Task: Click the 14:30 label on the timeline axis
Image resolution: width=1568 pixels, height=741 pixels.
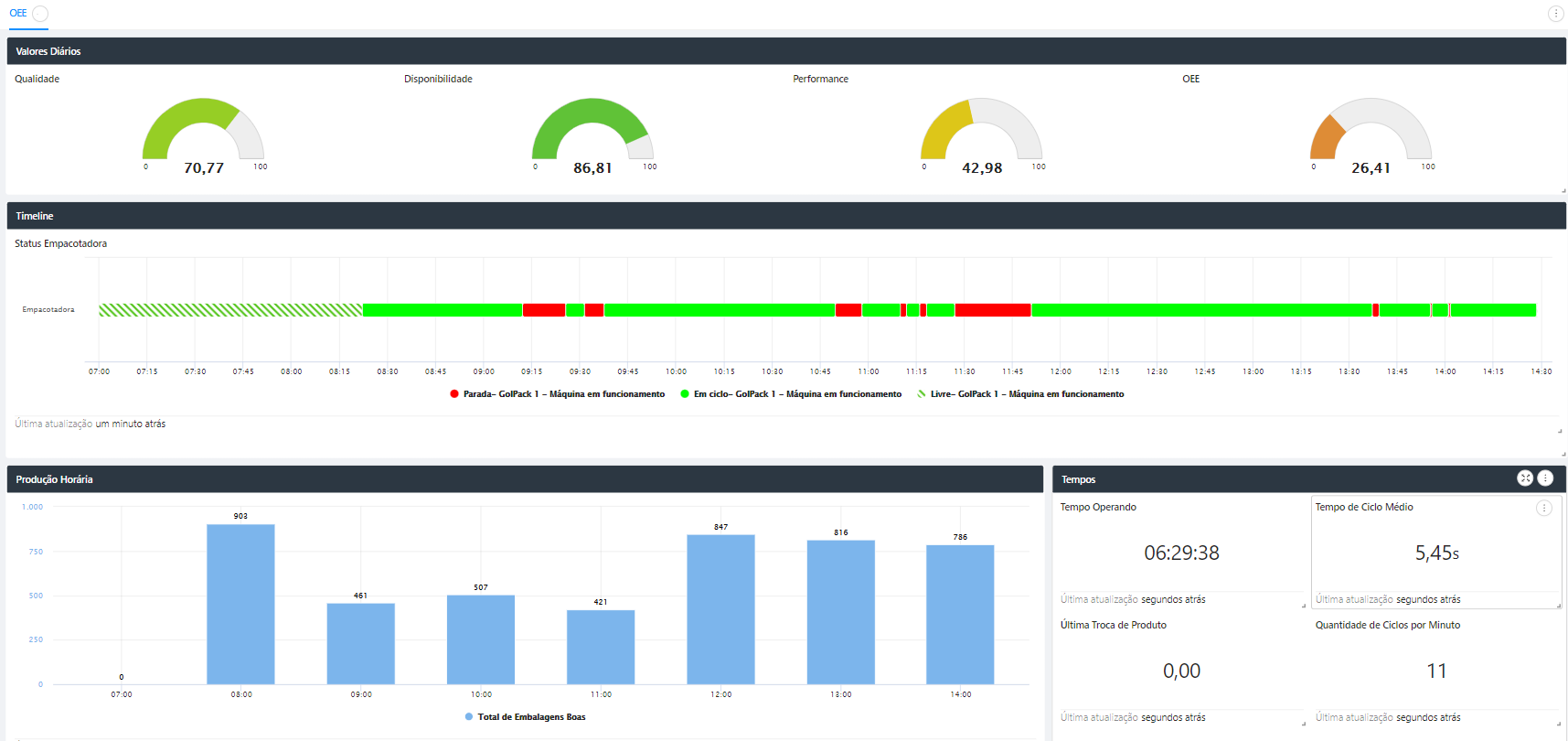Action: tap(1541, 371)
